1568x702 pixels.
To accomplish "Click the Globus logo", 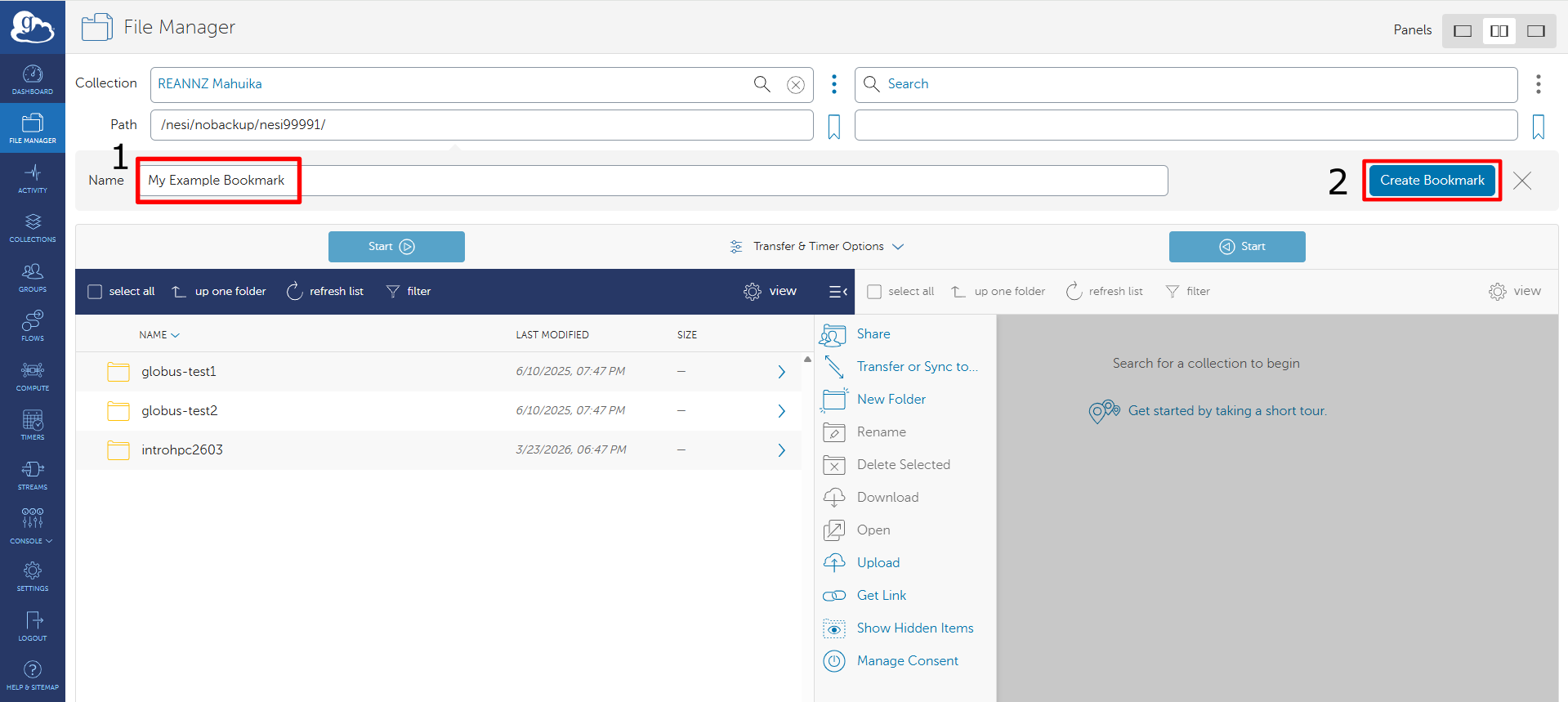I will 33,27.
